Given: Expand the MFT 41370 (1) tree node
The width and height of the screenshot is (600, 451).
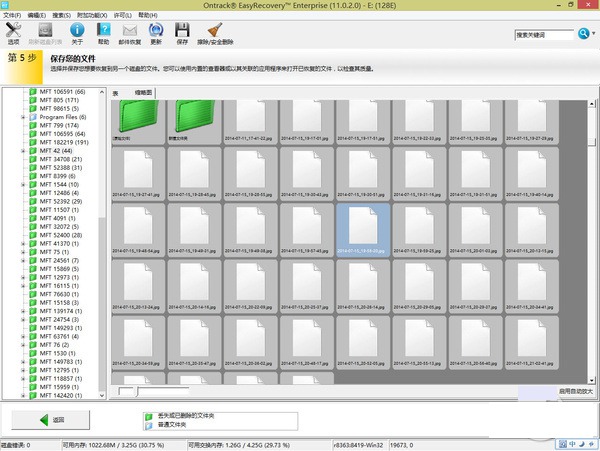Looking at the screenshot, I should pos(23,244).
